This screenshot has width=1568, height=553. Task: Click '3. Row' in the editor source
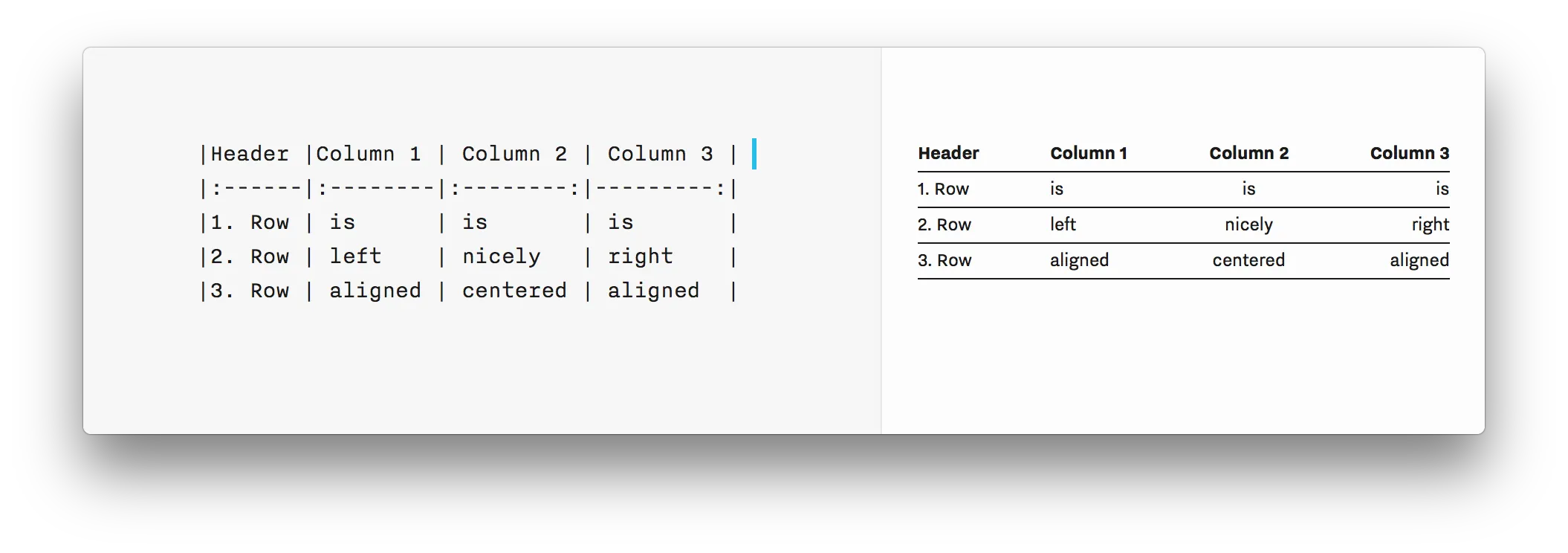coord(250,291)
